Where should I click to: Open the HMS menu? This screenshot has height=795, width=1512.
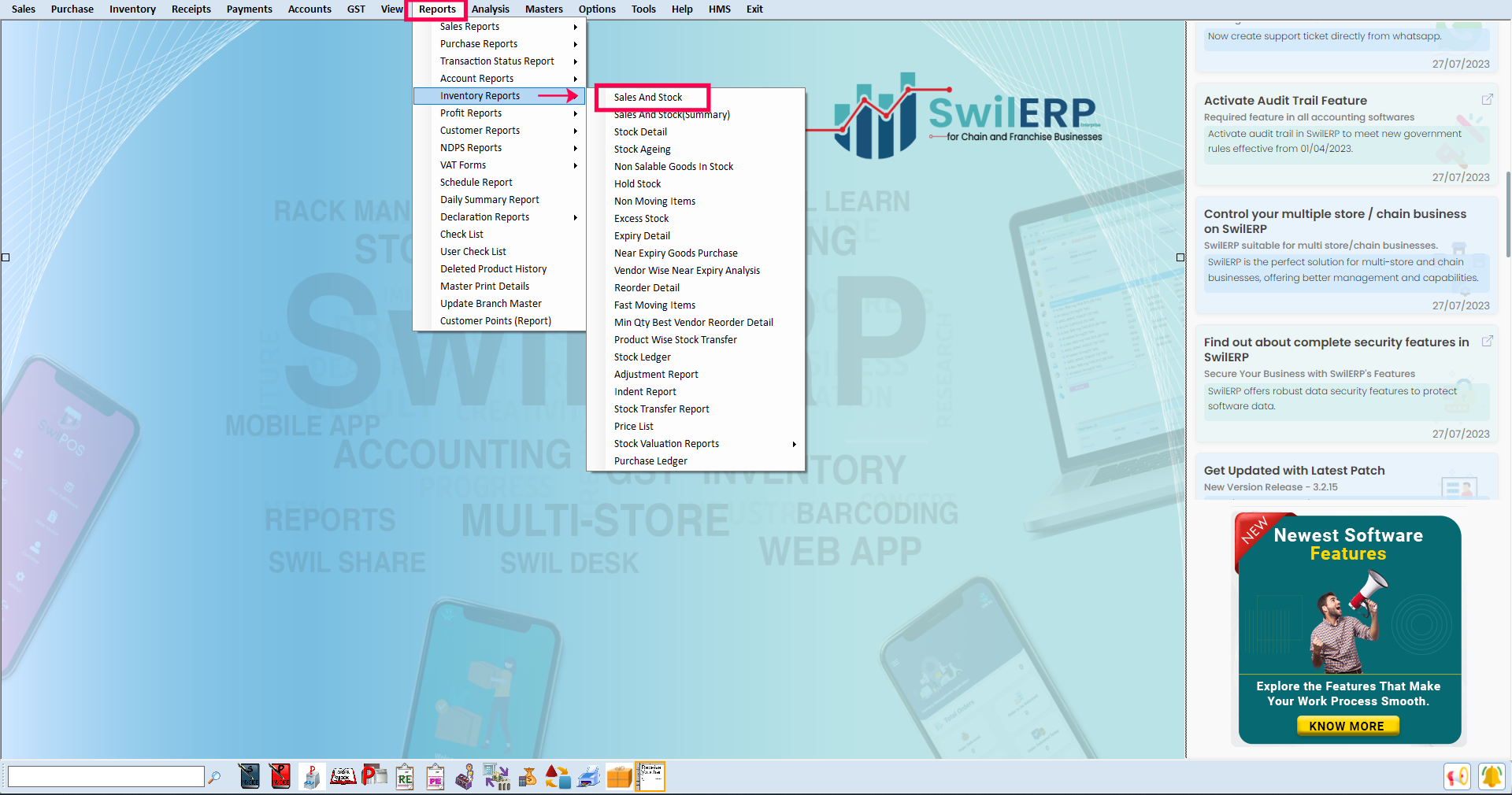pyautogui.click(x=720, y=9)
